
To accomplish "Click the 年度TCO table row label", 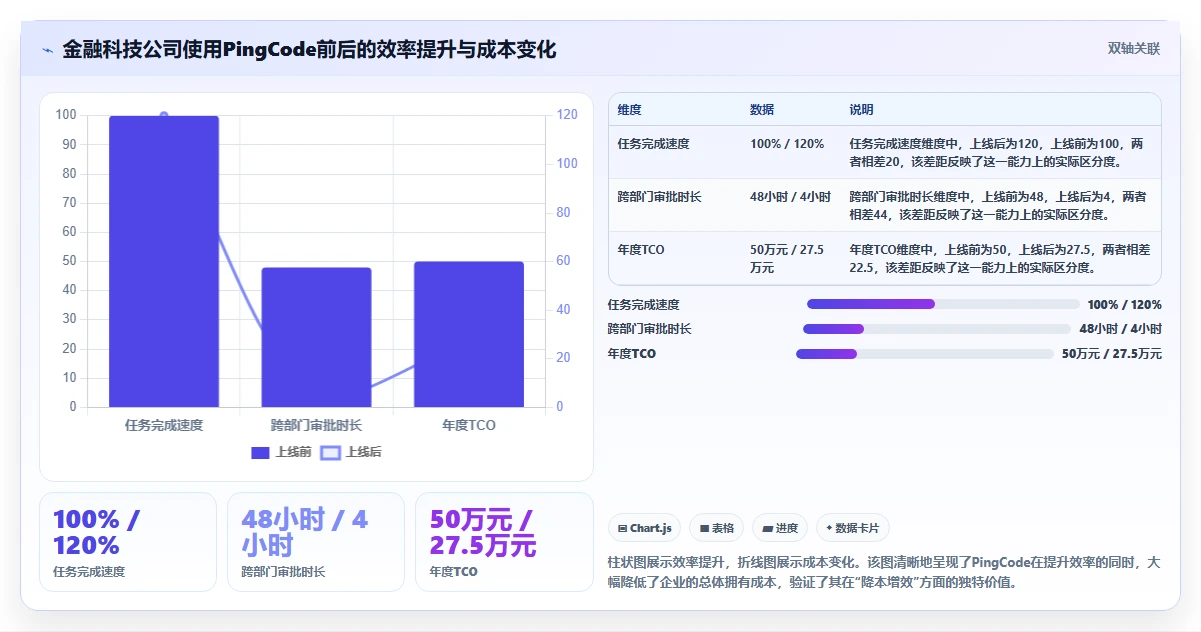I will point(641,250).
